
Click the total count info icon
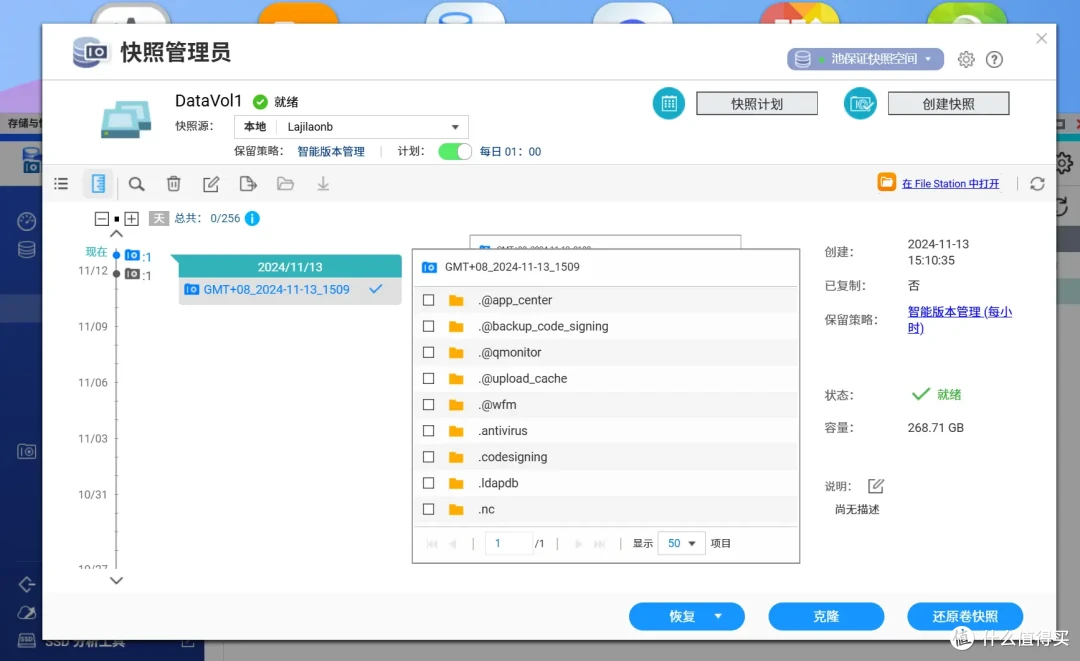point(252,218)
